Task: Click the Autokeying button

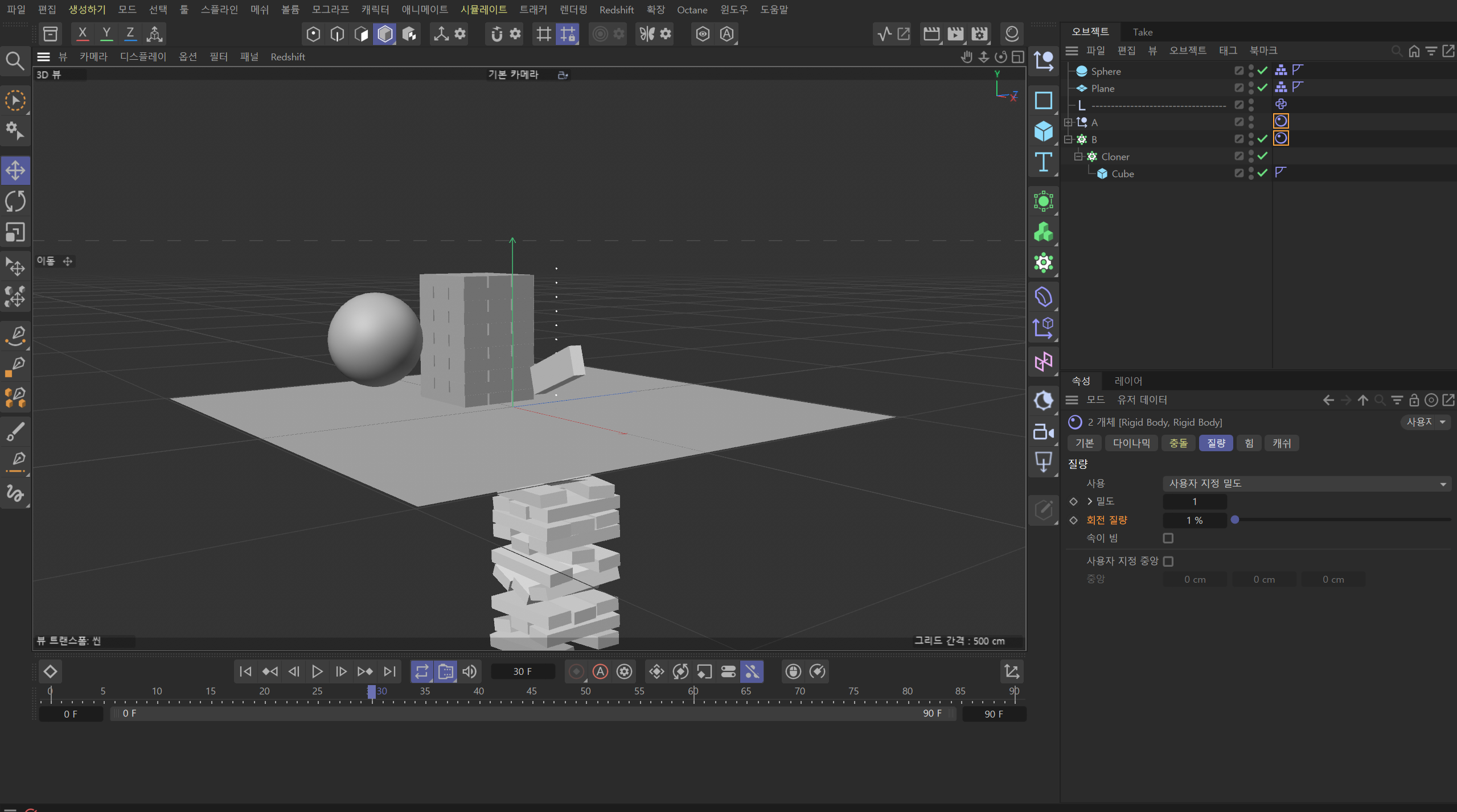Action: tap(600, 671)
